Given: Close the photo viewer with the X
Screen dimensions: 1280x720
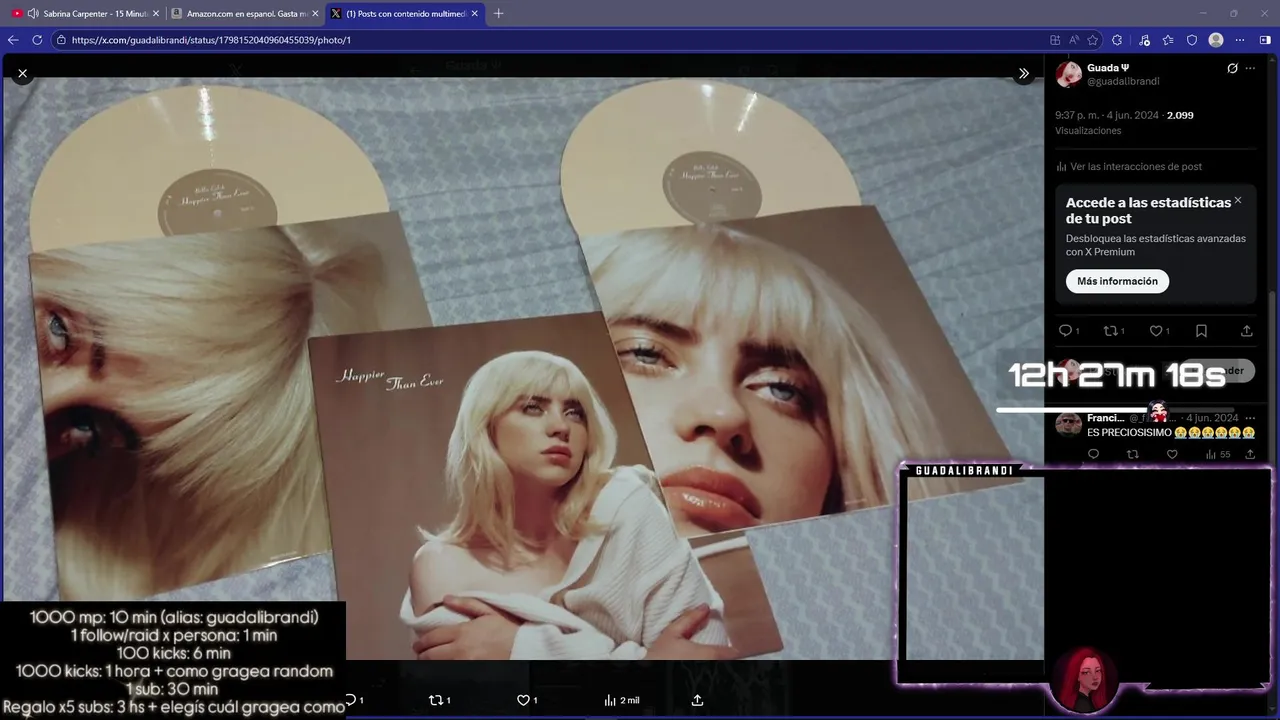Looking at the screenshot, I should click(x=22, y=73).
